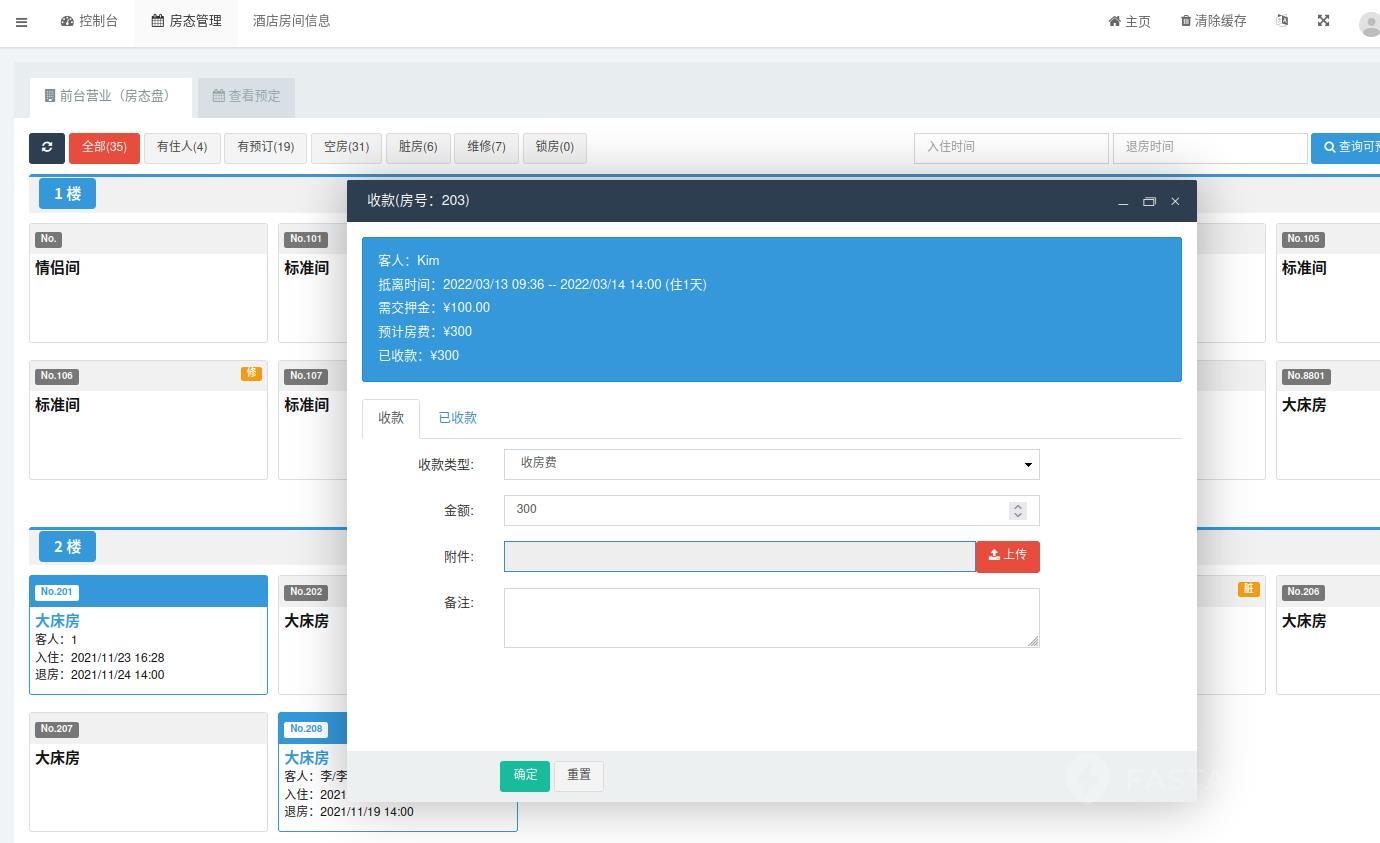Filter rooms by 空房(31)
This screenshot has width=1380, height=843.
point(346,147)
